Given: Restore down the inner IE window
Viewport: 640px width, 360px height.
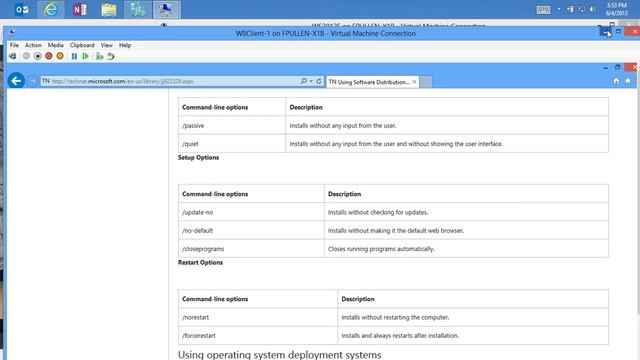Looking at the screenshot, I should (x=618, y=67).
